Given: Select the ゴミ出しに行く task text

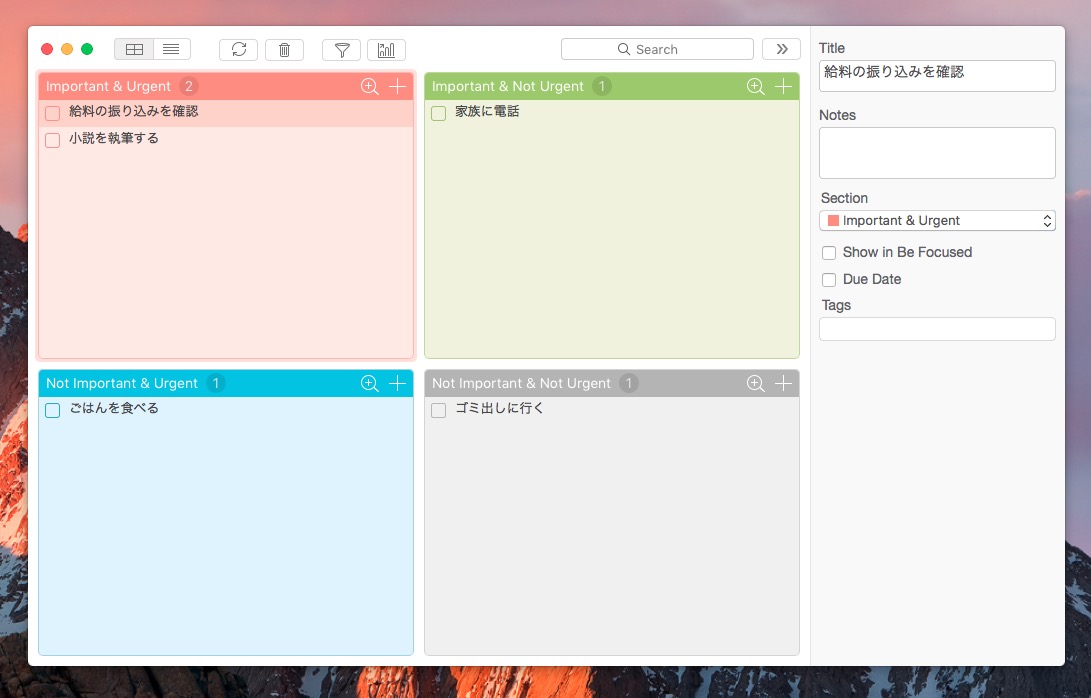Looking at the screenshot, I should (500, 409).
